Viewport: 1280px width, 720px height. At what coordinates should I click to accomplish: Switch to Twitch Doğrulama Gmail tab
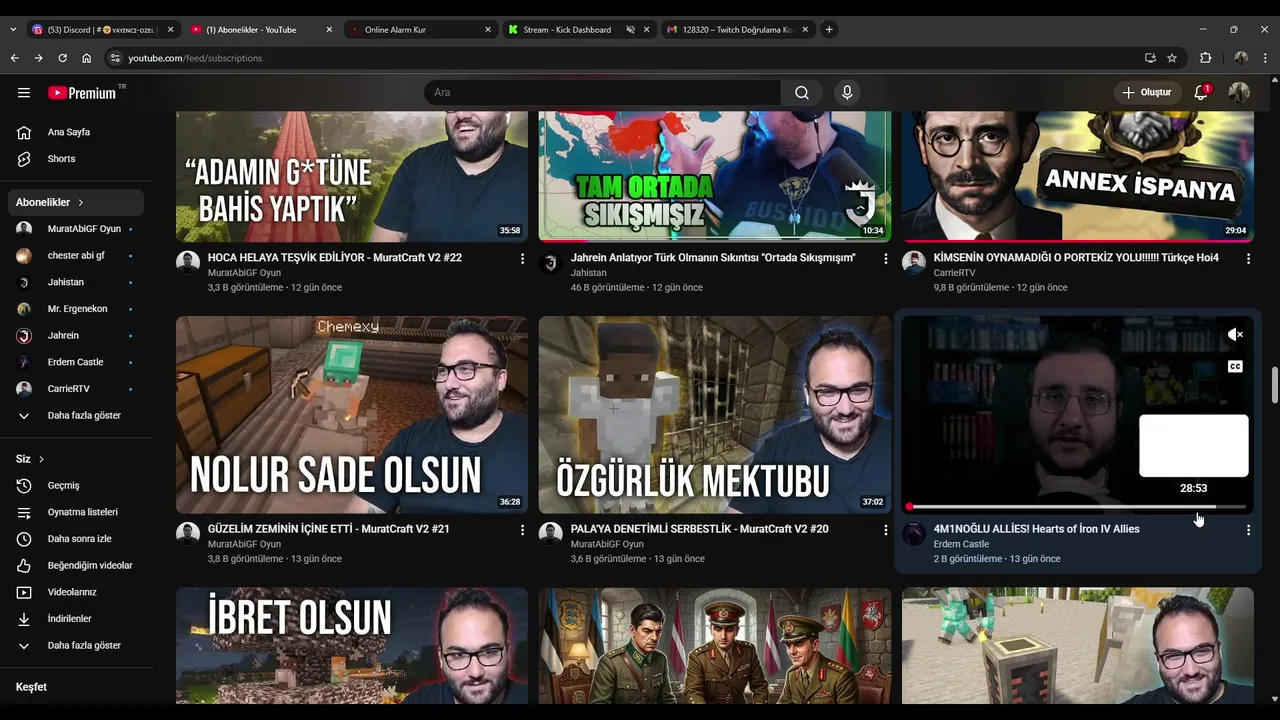tap(738, 30)
